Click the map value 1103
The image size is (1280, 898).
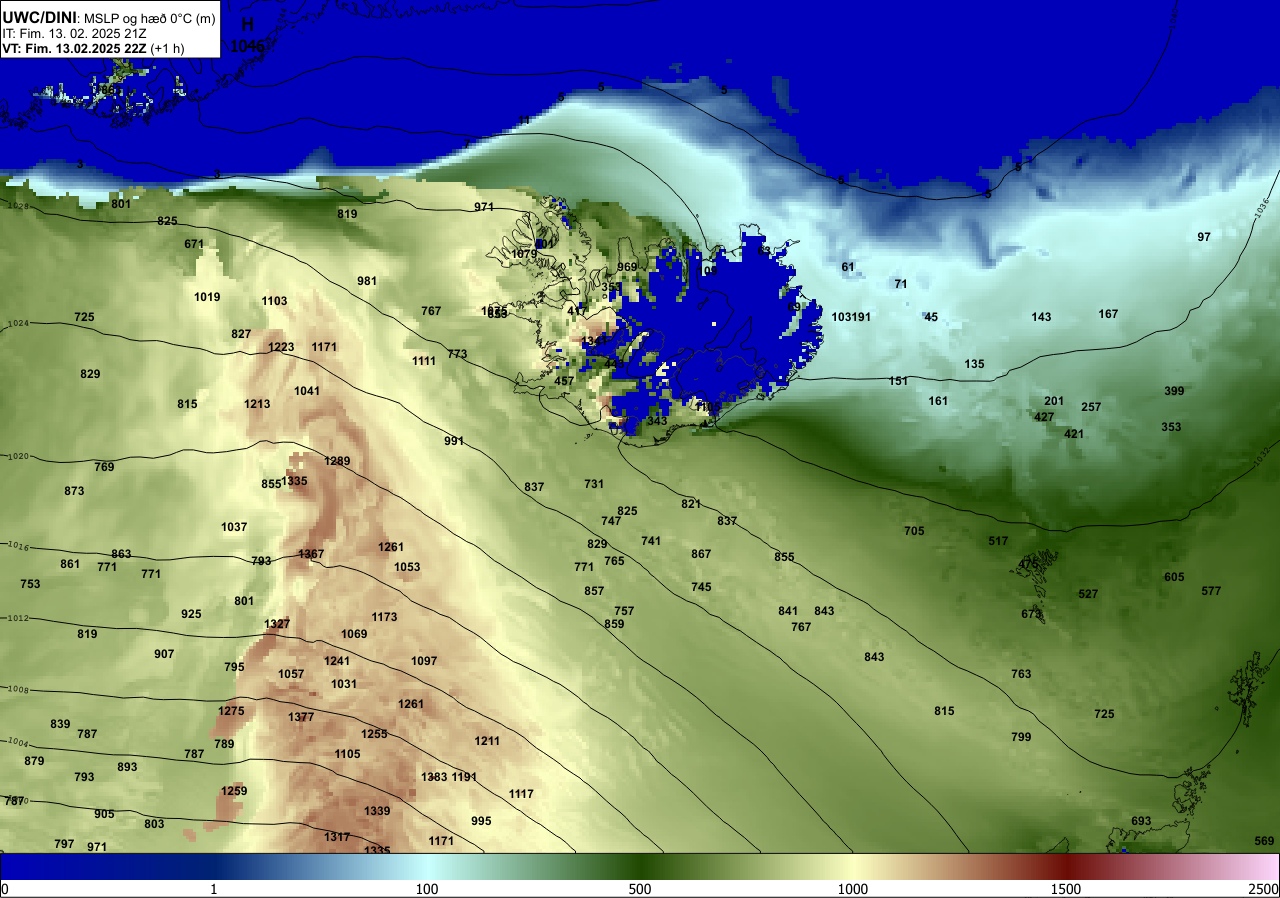point(274,301)
